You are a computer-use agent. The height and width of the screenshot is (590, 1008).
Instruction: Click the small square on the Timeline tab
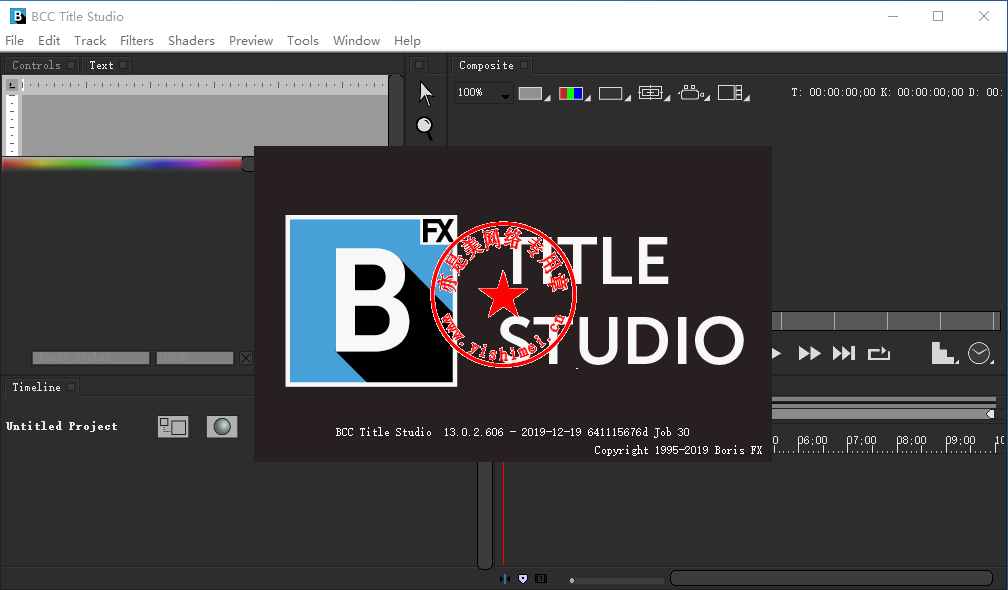[x=71, y=387]
